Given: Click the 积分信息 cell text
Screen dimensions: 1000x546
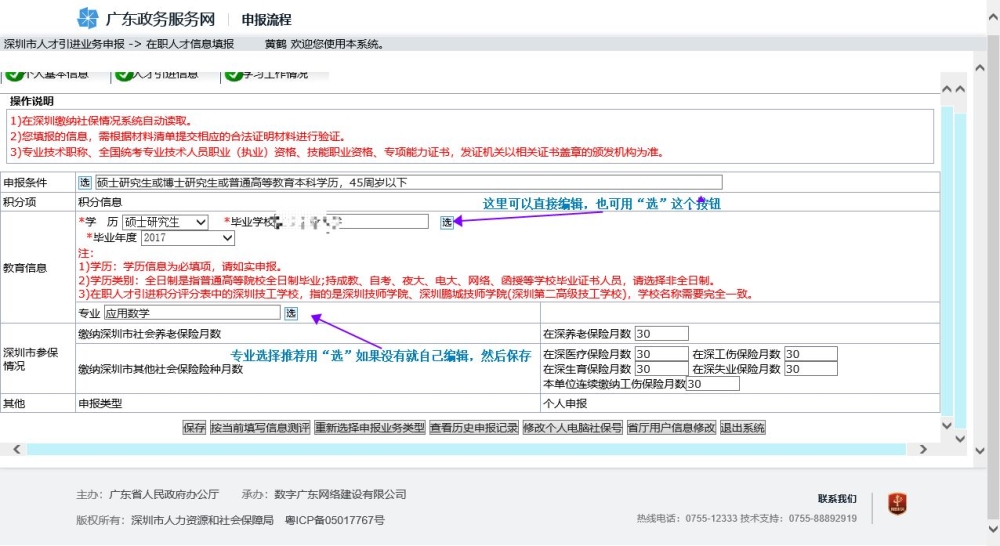Looking at the screenshot, I should (100, 202).
